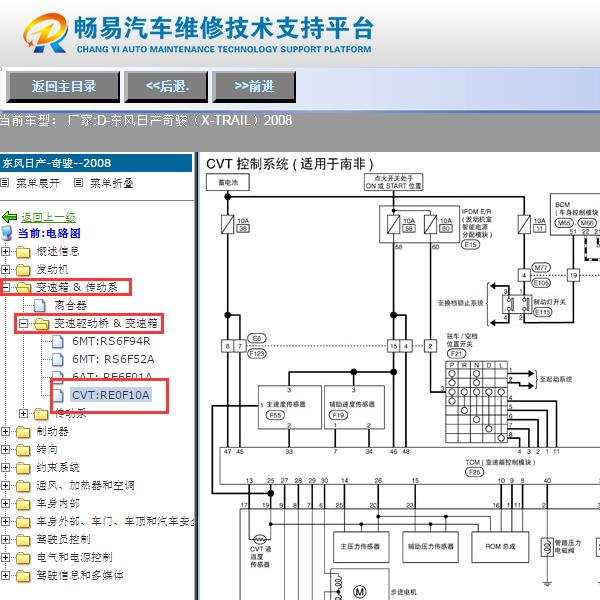The height and width of the screenshot is (600, 600).
Task: Select the CVT:RE0F10A diagram entry
Action: point(111,395)
